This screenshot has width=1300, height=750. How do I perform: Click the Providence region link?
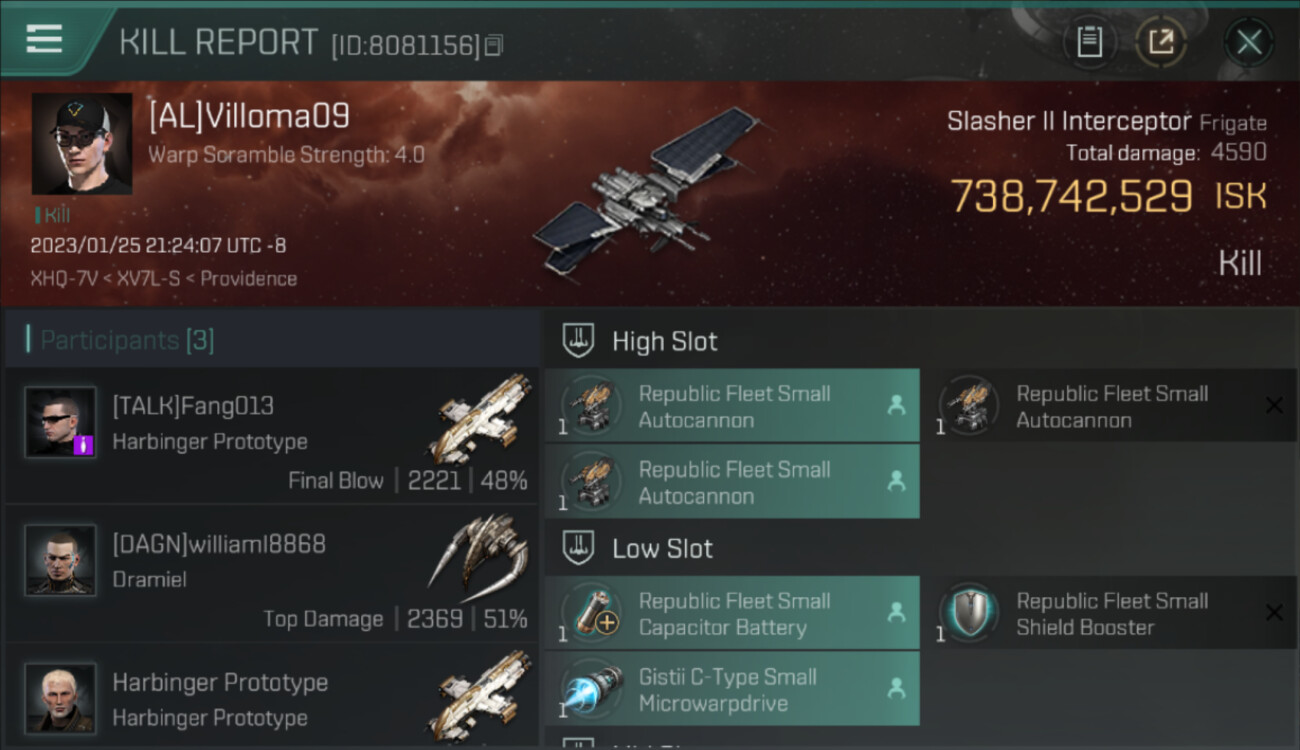(248, 279)
